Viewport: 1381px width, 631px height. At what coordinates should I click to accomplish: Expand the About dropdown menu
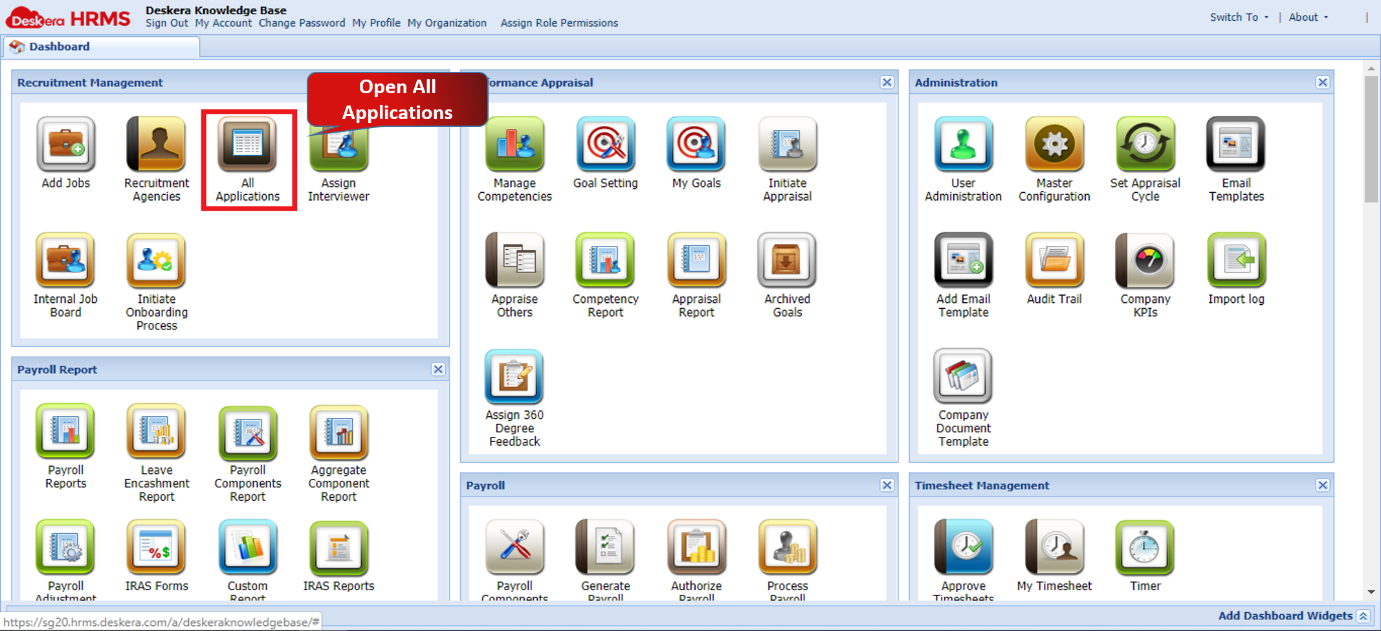(x=1308, y=17)
